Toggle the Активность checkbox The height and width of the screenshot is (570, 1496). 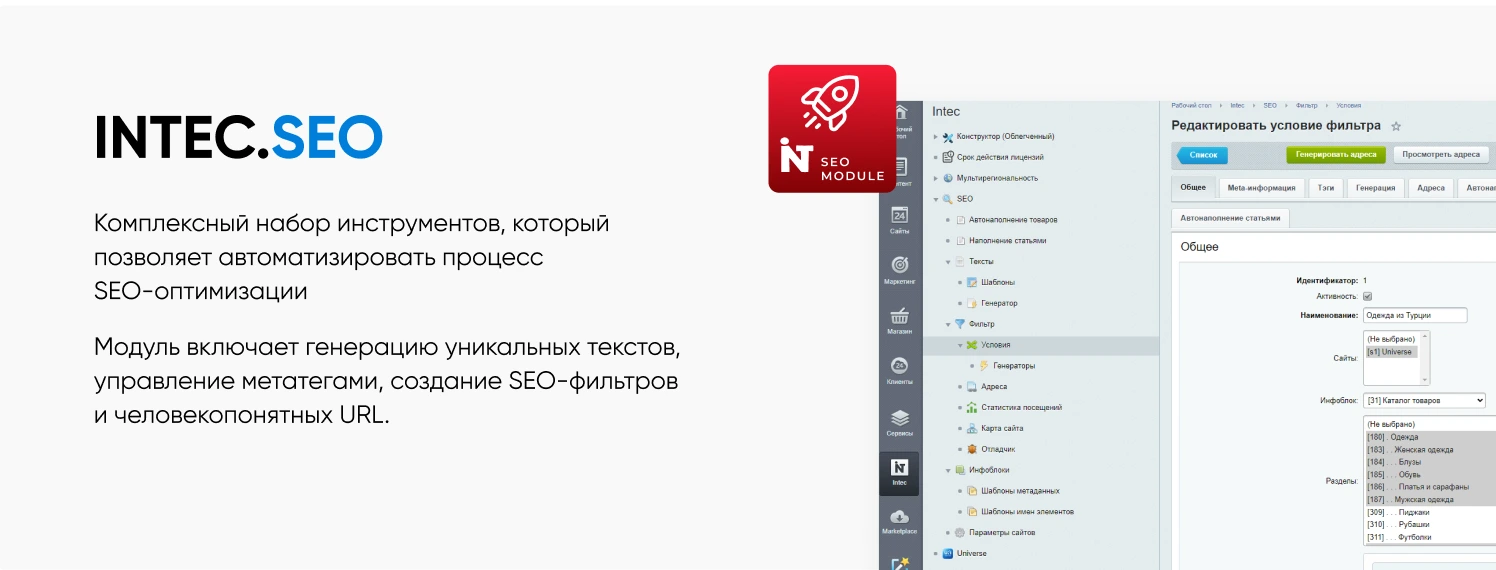1367,297
